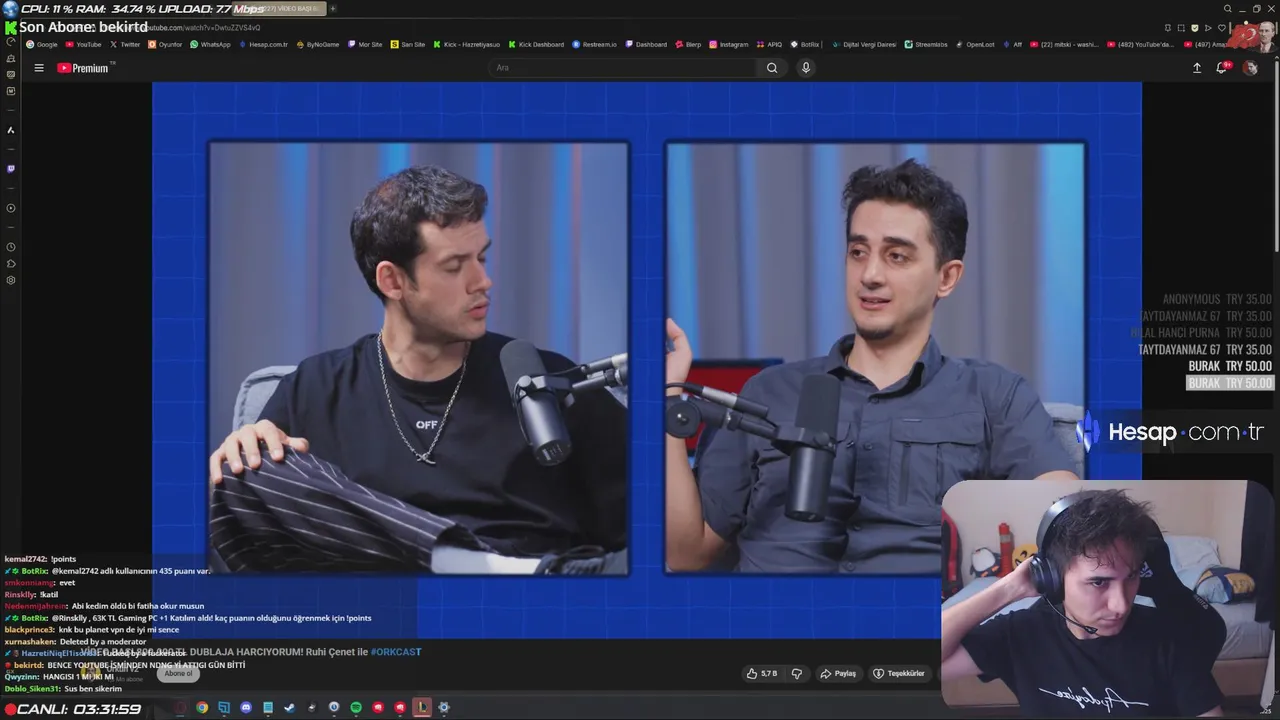
Task: Open the Streamlabs bookmark
Action: coord(926,44)
